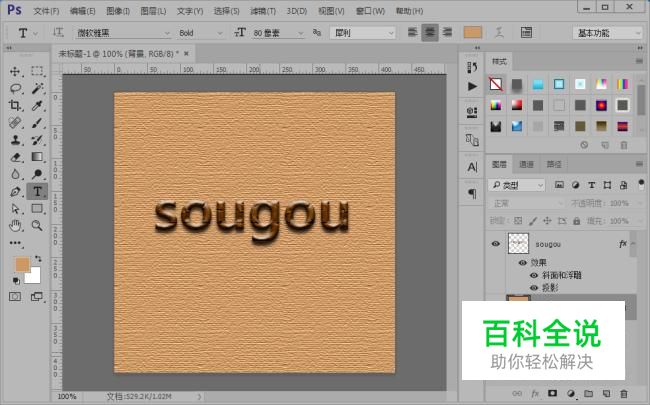Open the Image menu
Screen dimensions: 650x405
point(118,11)
